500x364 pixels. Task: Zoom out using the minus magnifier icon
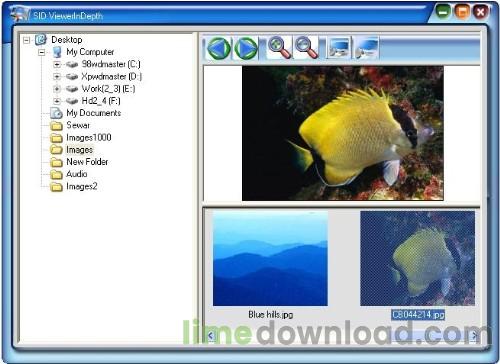[x=306, y=48]
